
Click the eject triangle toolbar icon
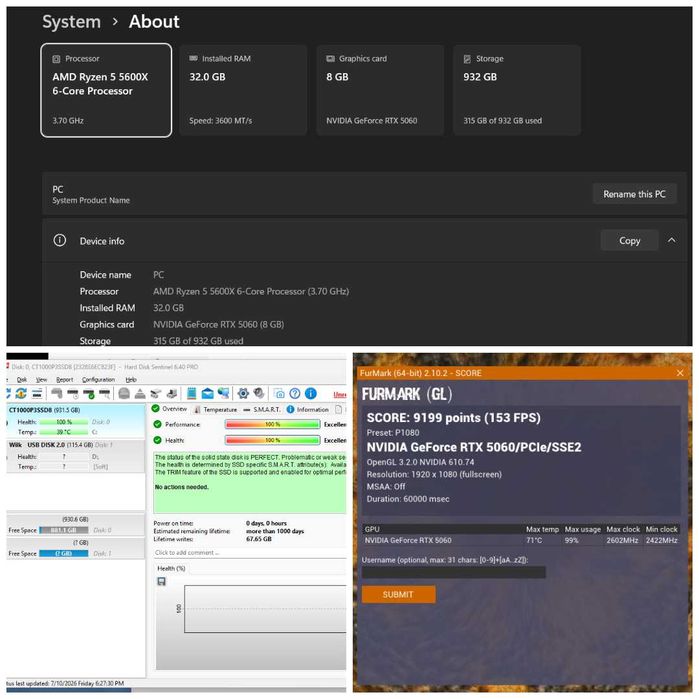(x=140, y=394)
